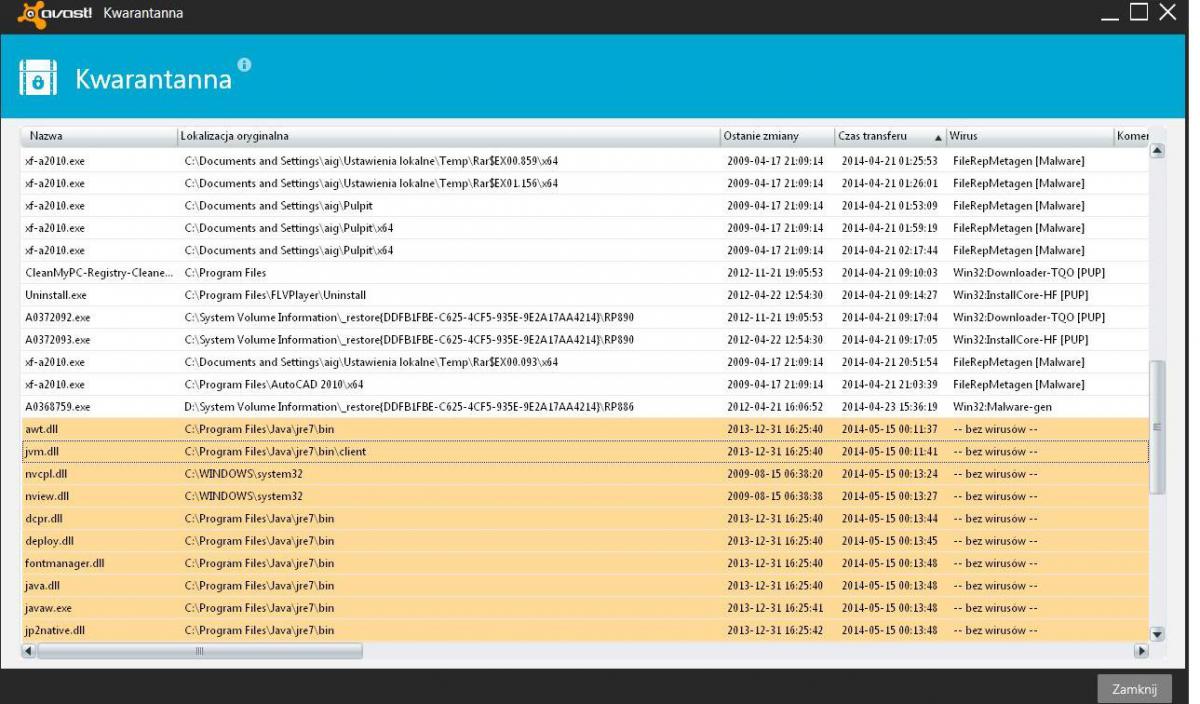The height and width of the screenshot is (704, 1200).
Task: Click the horizontal scrollbar left arrow
Action: (x=28, y=651)
